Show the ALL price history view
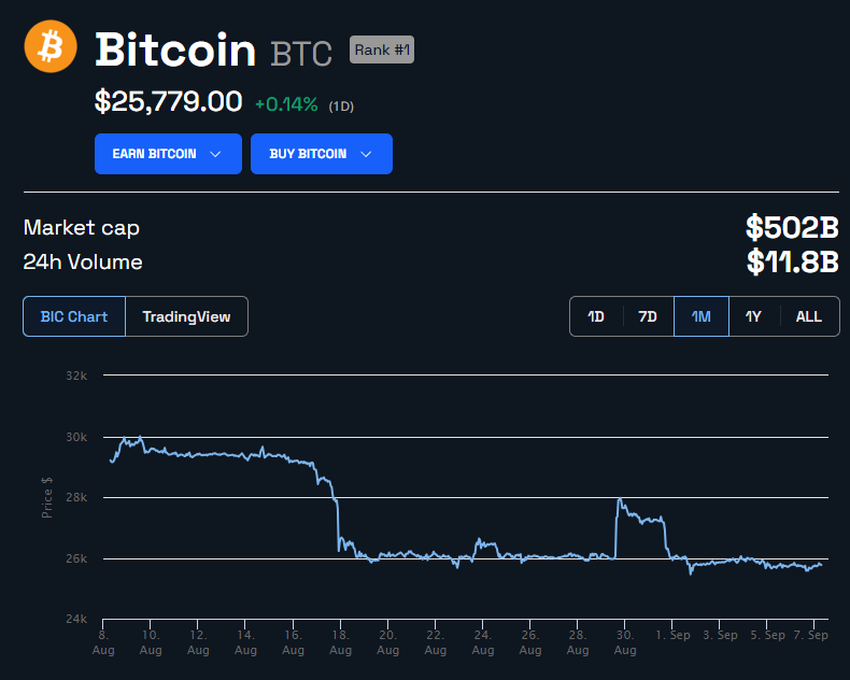 808,316
